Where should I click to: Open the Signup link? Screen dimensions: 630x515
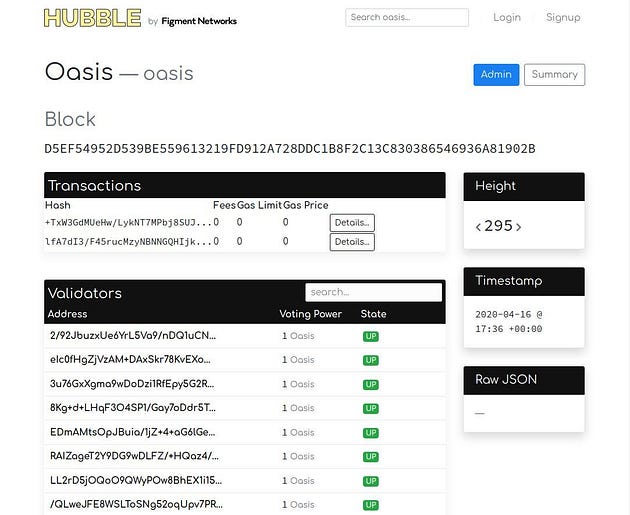pos(563,17)
